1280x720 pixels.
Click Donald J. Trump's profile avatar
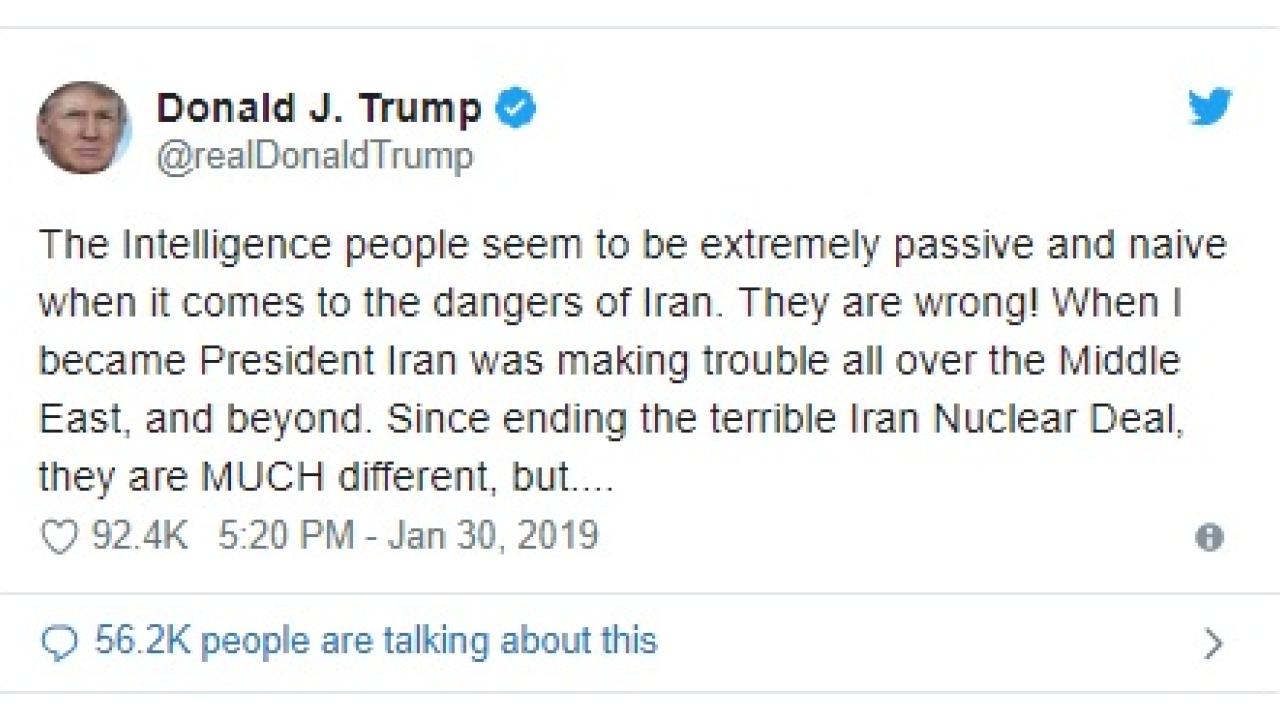point(84,128)
